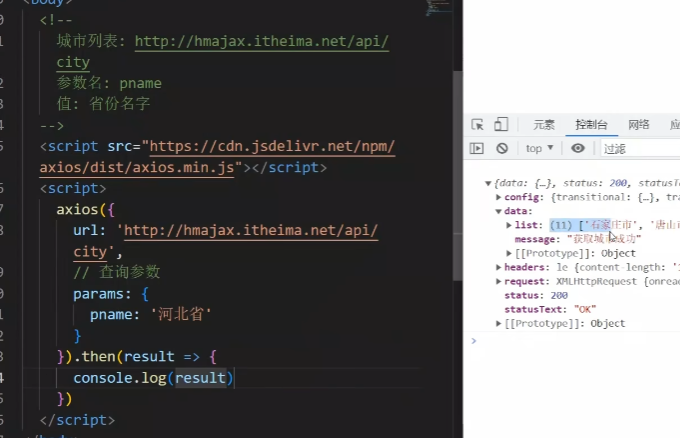Collapse the logged root result object
Viewport: 680px width, 438px height.
click(x=488, y=183)
